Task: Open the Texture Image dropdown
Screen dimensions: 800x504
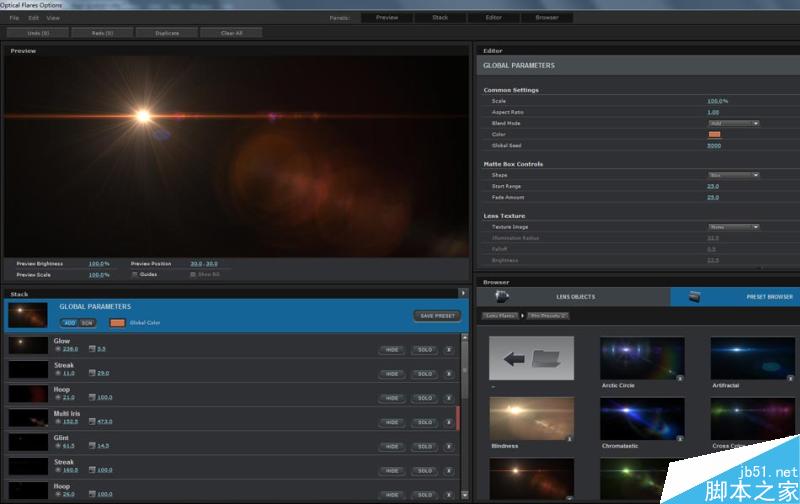Action: pyautogui.click(x=733, y=227)
